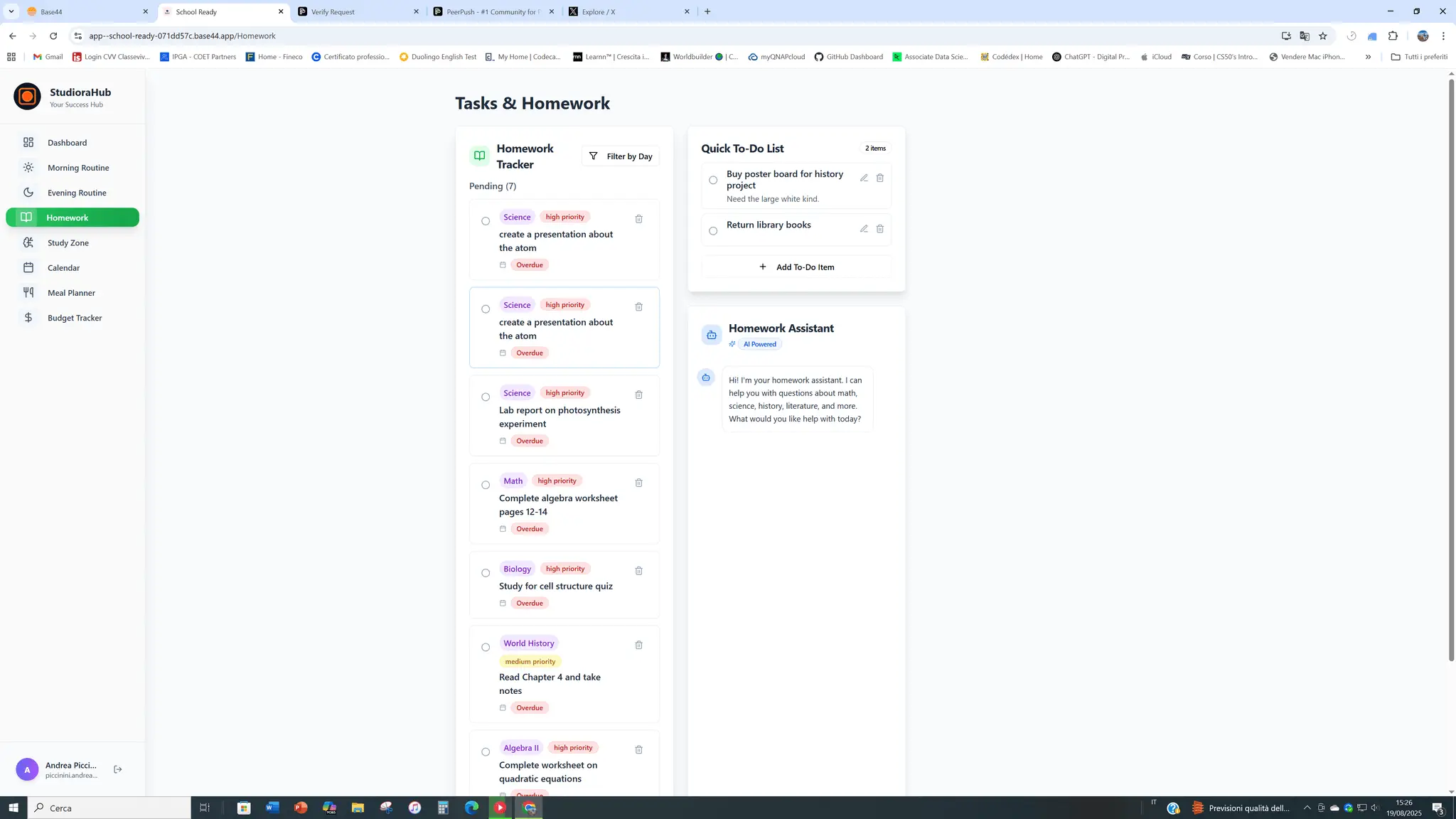Open Microsoft Edge from the taskbar

click(471, 808)
